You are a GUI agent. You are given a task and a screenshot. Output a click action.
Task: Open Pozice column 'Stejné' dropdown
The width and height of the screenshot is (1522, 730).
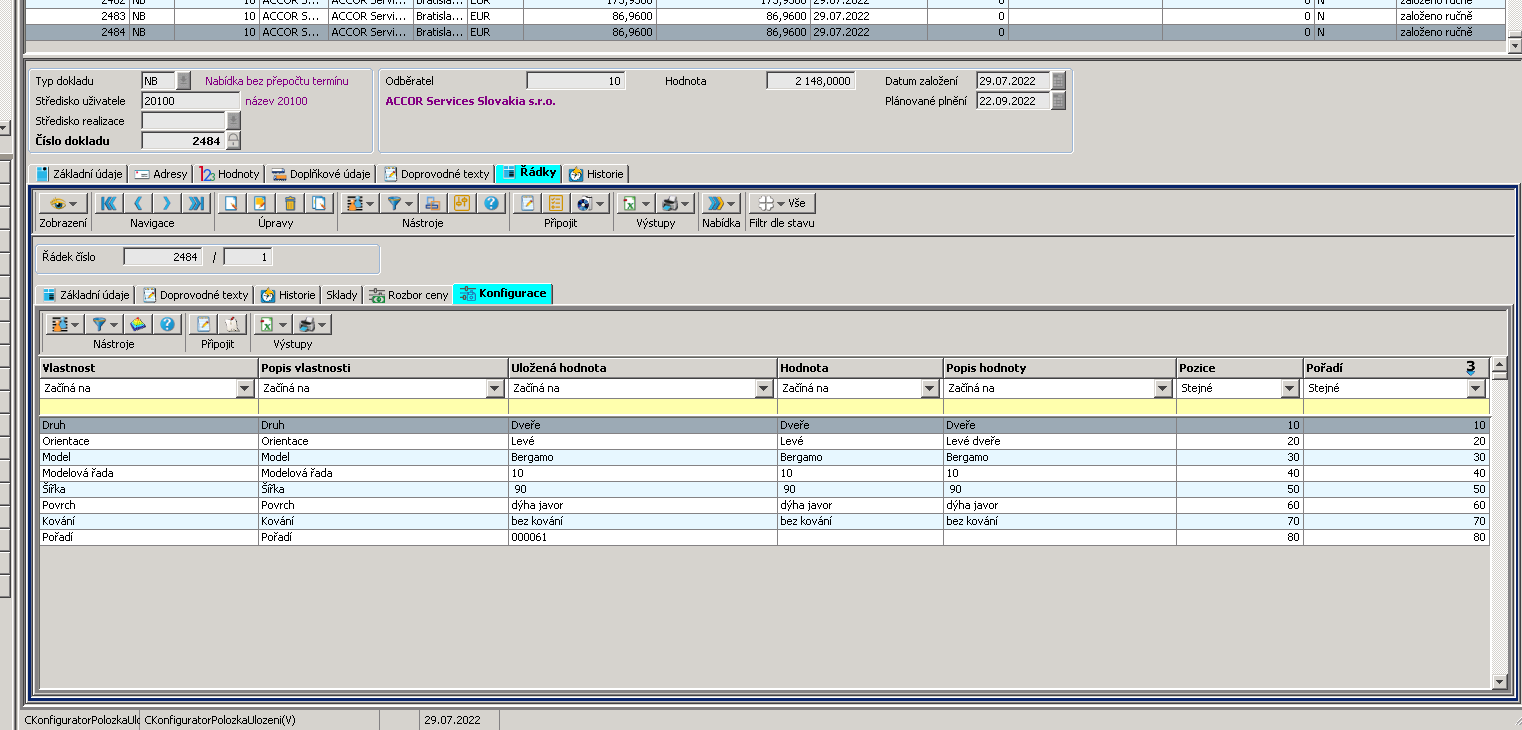1290,389
